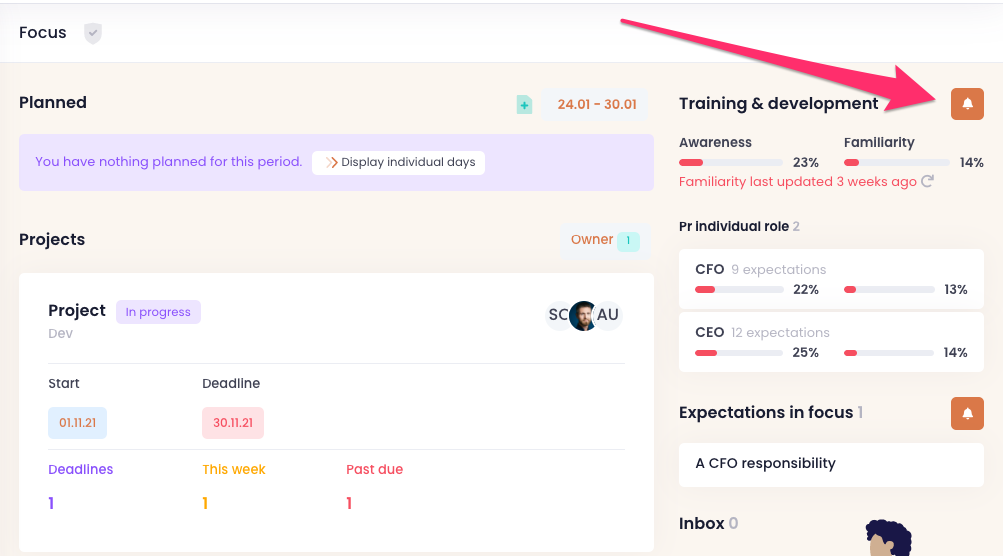Open the Project title link
The width and height of the screenshot is (1003, 556).
[77, 311]
